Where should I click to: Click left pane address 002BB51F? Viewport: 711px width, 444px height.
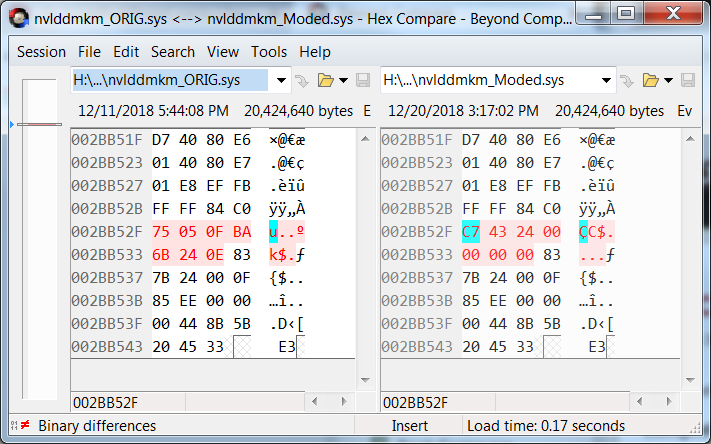(107, 140)
